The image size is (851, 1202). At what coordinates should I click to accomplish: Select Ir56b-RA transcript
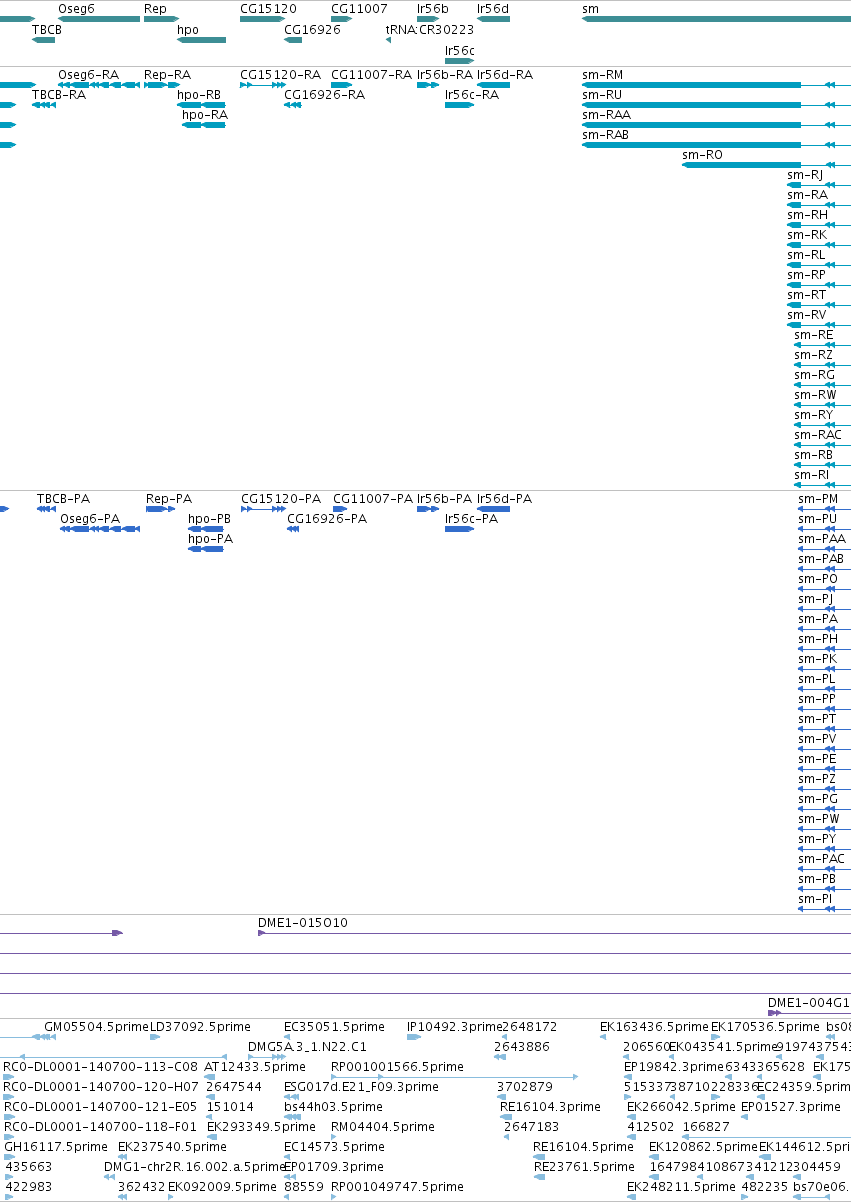[428, 86]
